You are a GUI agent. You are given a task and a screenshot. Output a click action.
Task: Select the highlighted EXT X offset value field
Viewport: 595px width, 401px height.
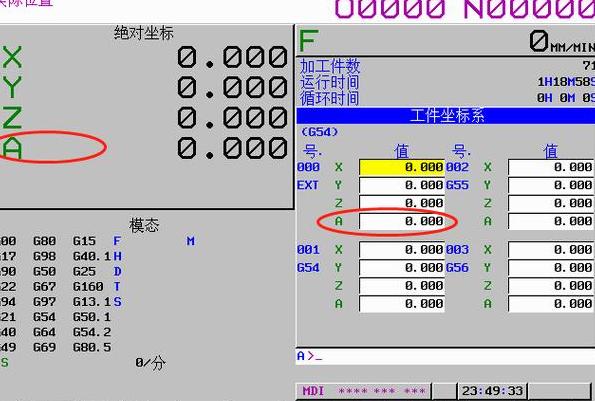[x=402, y=167]
